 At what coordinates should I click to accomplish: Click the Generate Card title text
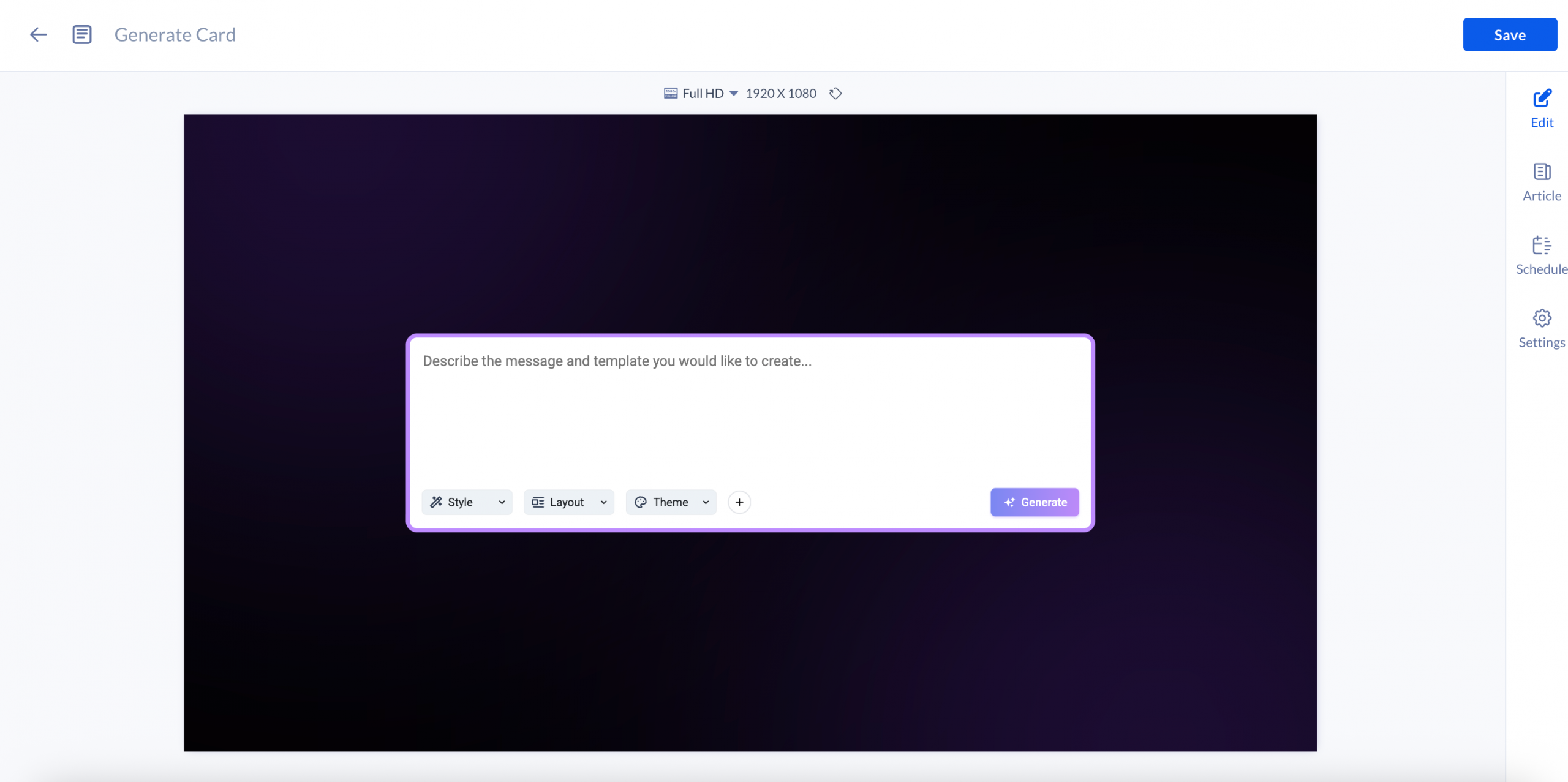175,35
